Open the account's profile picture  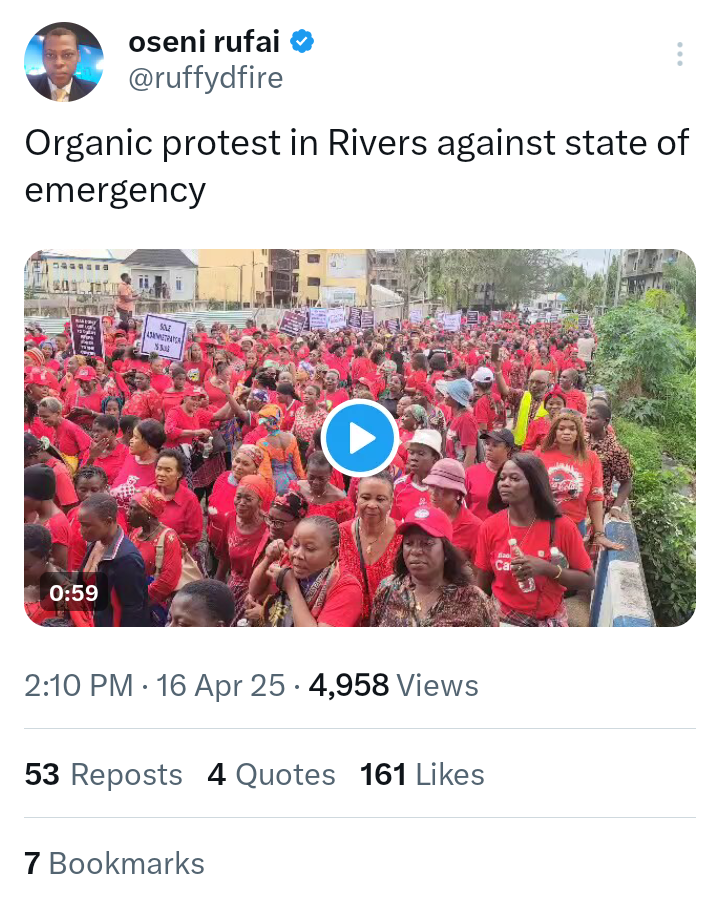(64, 62)
